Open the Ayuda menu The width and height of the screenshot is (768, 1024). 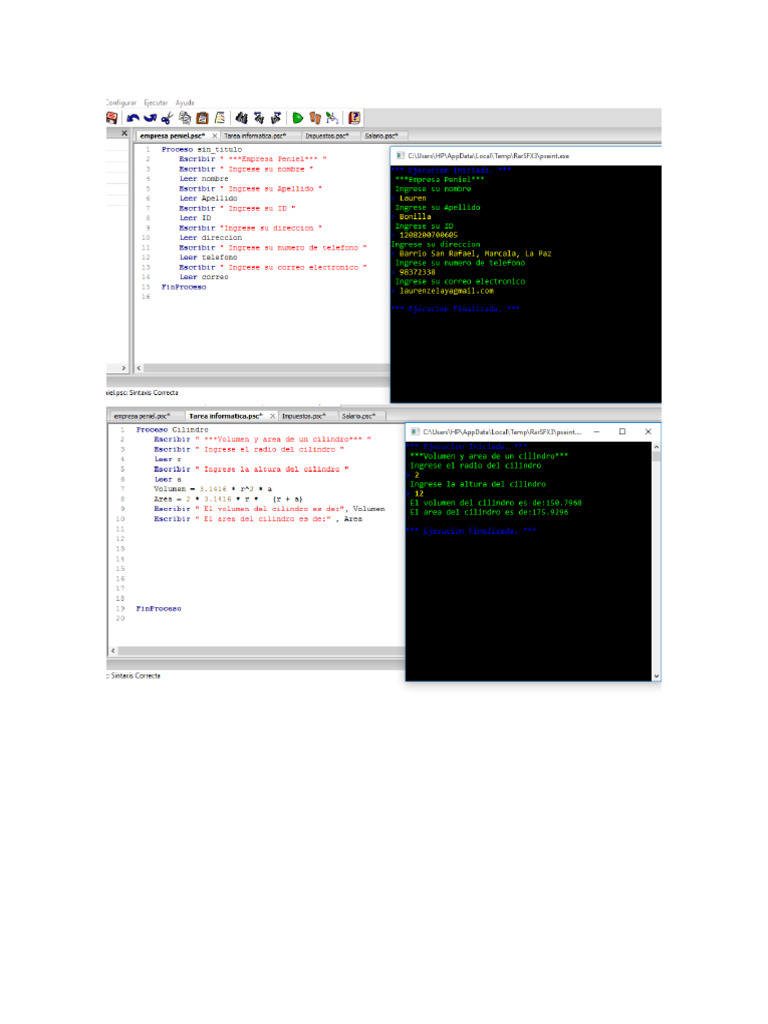[x=186, y=102]
